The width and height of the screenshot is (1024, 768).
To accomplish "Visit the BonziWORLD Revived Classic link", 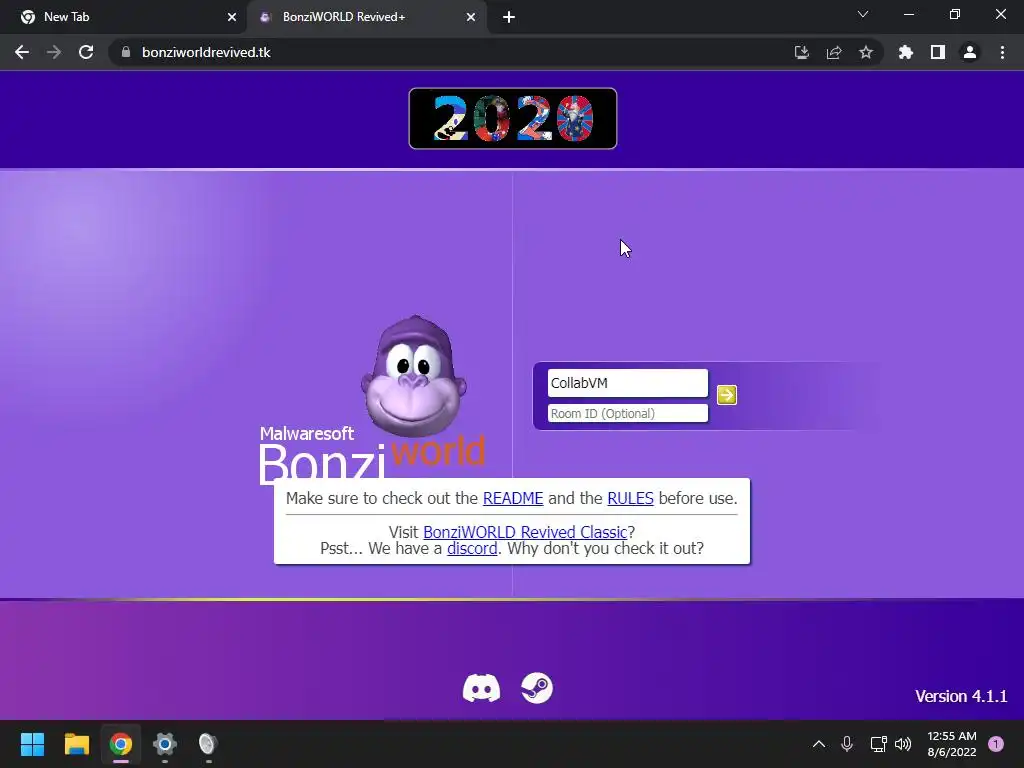I will click(x=525, y=532).
